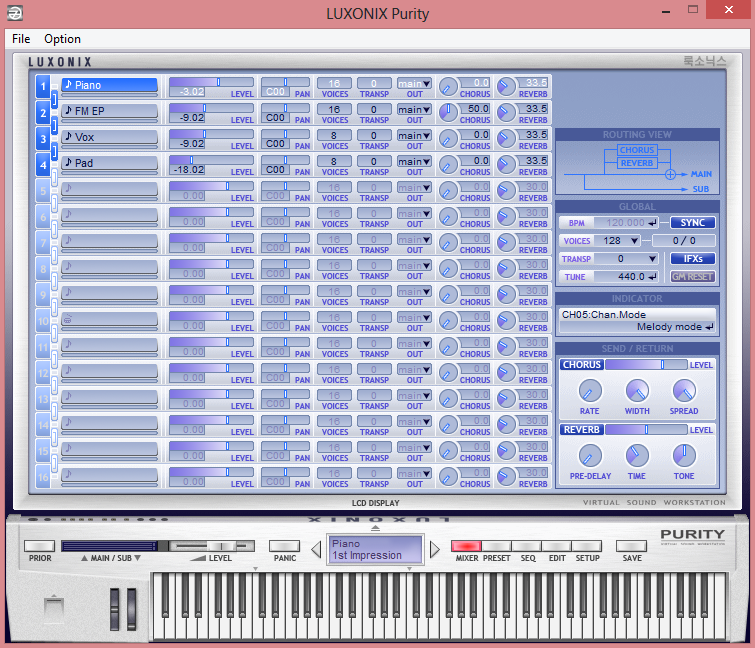Click the channel 2 FM EP reverb knob
The width and height of the screenshot is (755, 648).
pyautogui.click(x=506, y=113)
